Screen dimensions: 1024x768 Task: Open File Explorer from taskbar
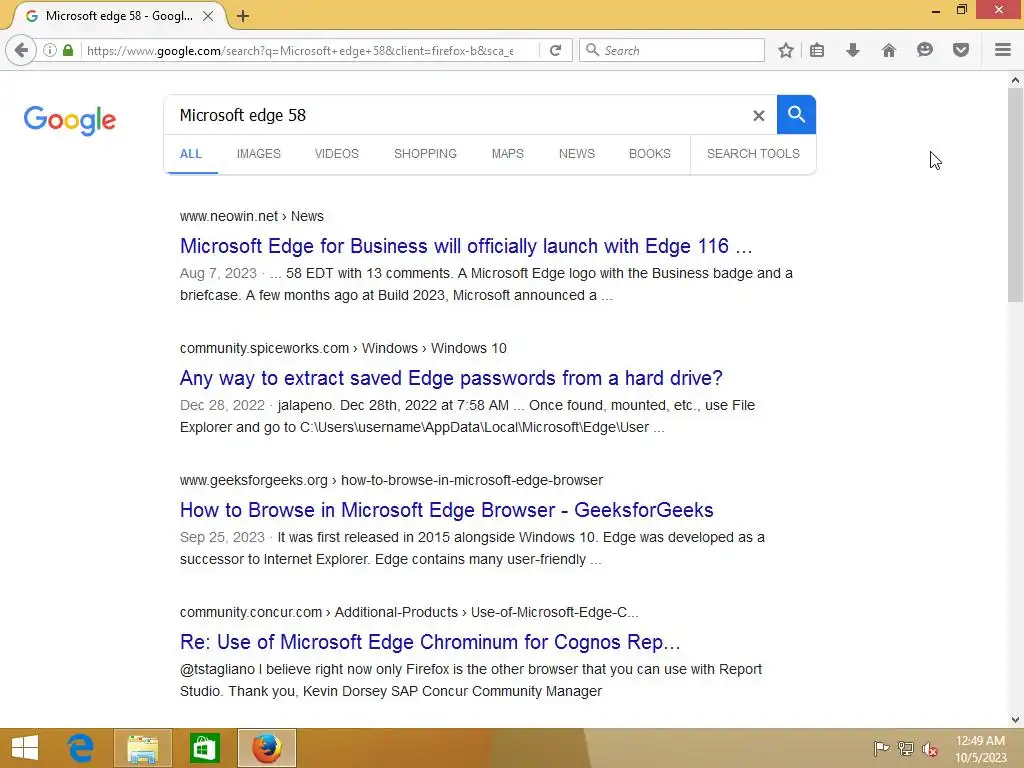[143, 748]
